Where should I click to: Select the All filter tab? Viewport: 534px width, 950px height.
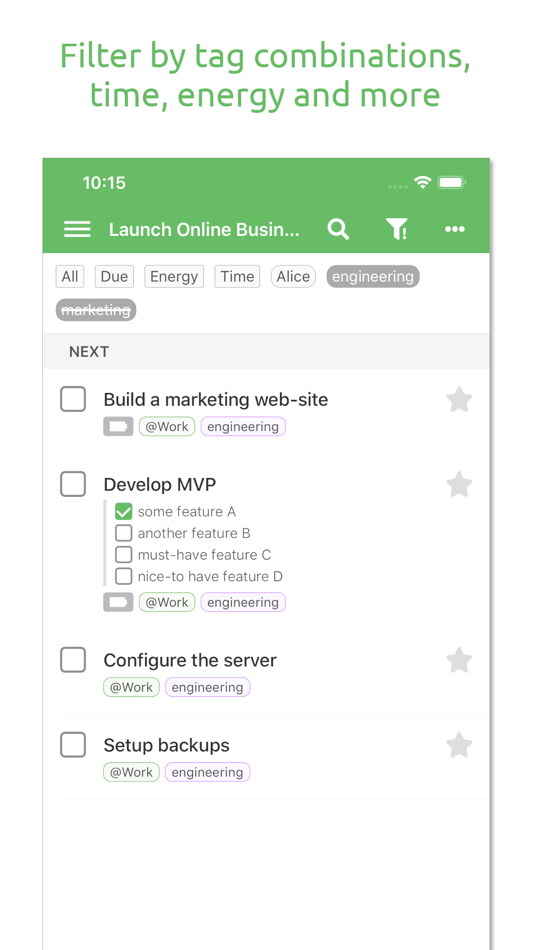pos(70,276)
